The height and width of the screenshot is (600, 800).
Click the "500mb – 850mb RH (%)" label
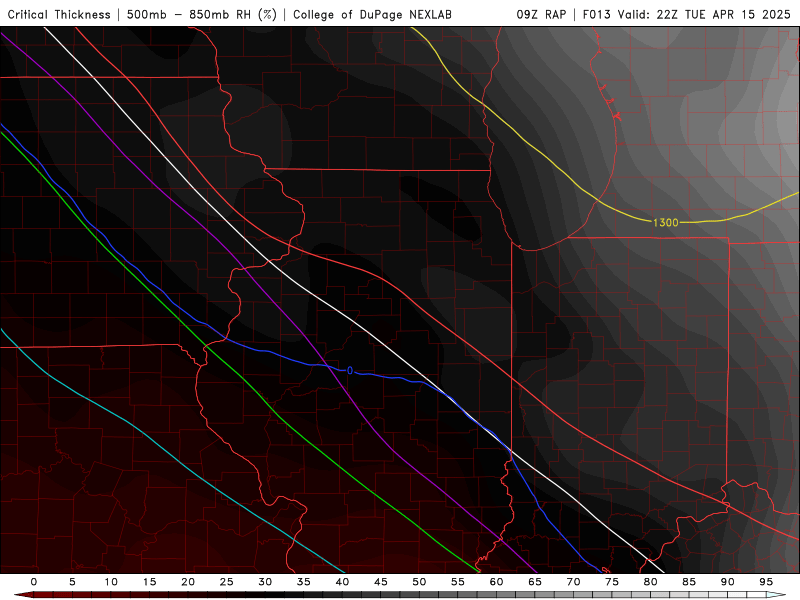tap(202, 14)
